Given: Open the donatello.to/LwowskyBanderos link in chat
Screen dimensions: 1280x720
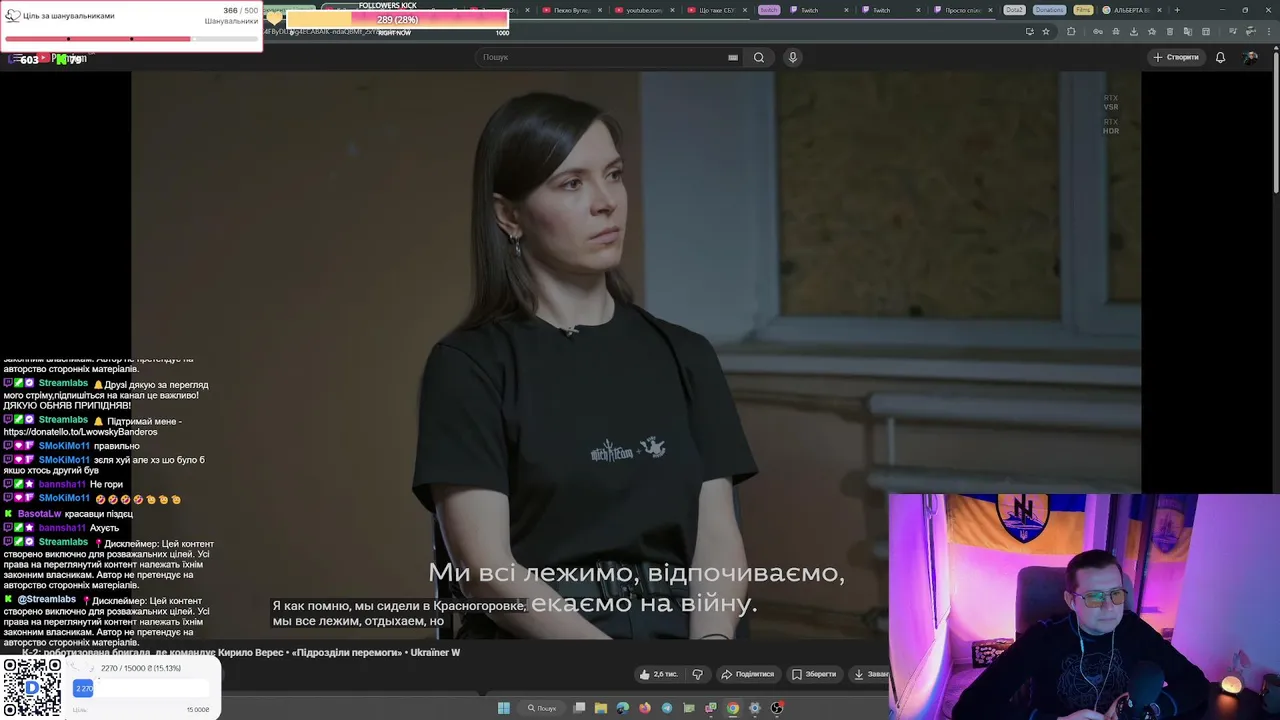Looking at the screenshot, I should pos(80,432).
